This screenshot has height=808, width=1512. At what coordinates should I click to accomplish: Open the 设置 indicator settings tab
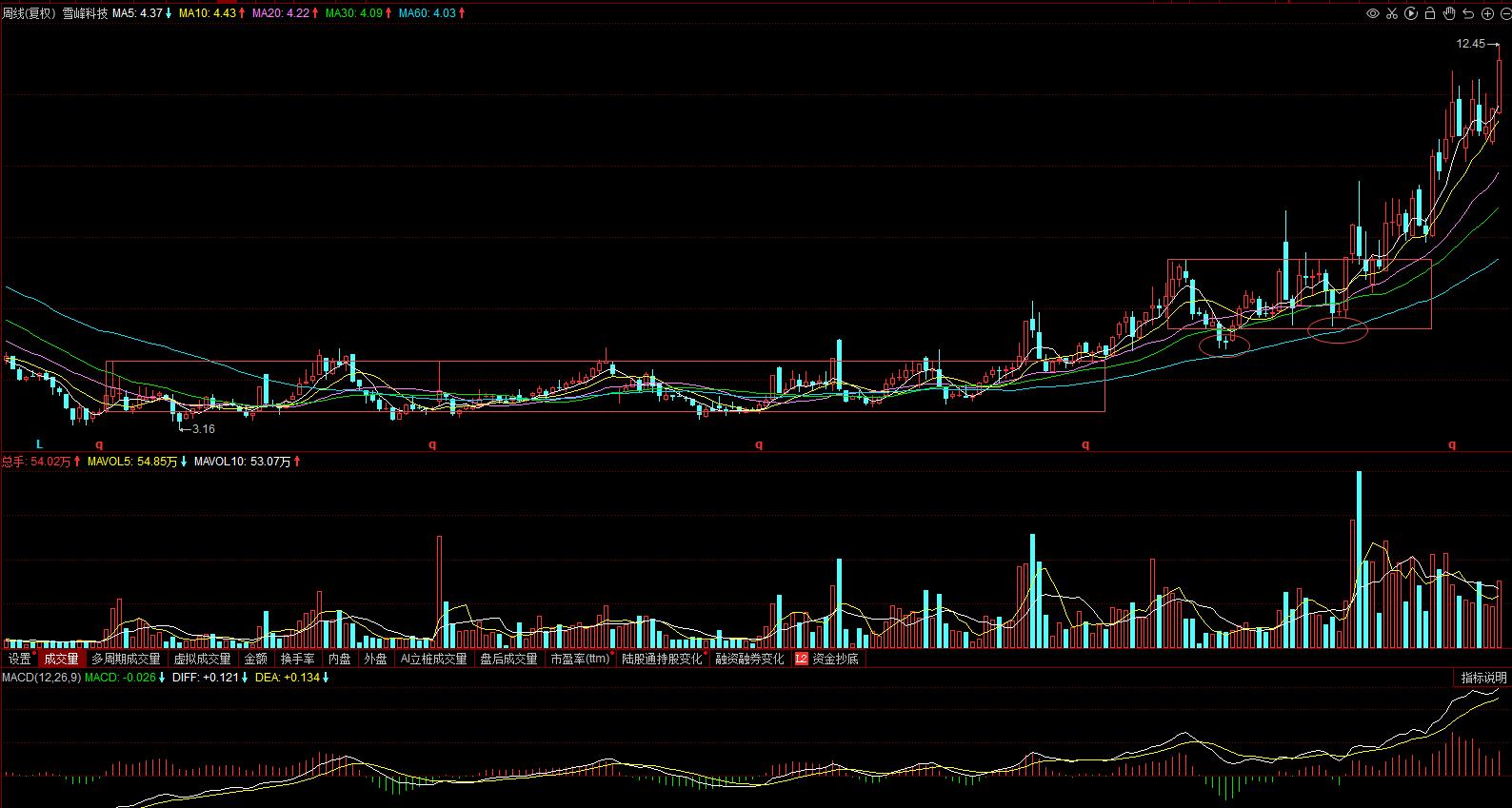click(20, 659)
